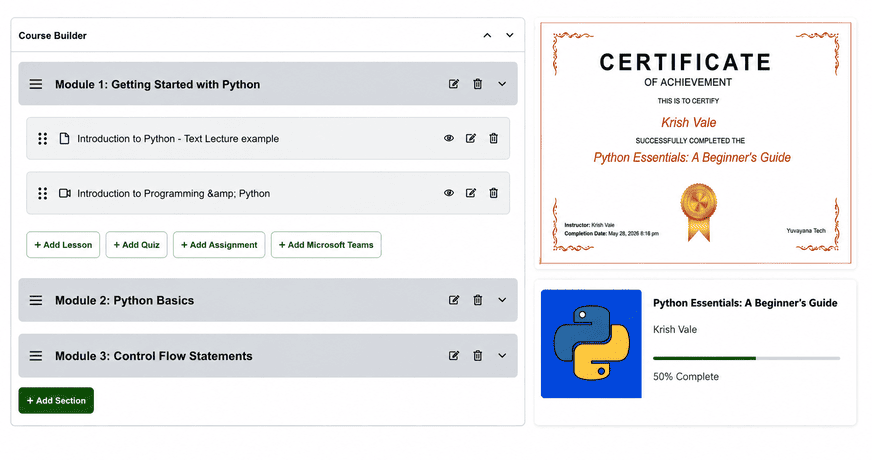This screenshot has height=460, width=872.
Task: Select Module 2: Python Basics title
Action: 125,300
